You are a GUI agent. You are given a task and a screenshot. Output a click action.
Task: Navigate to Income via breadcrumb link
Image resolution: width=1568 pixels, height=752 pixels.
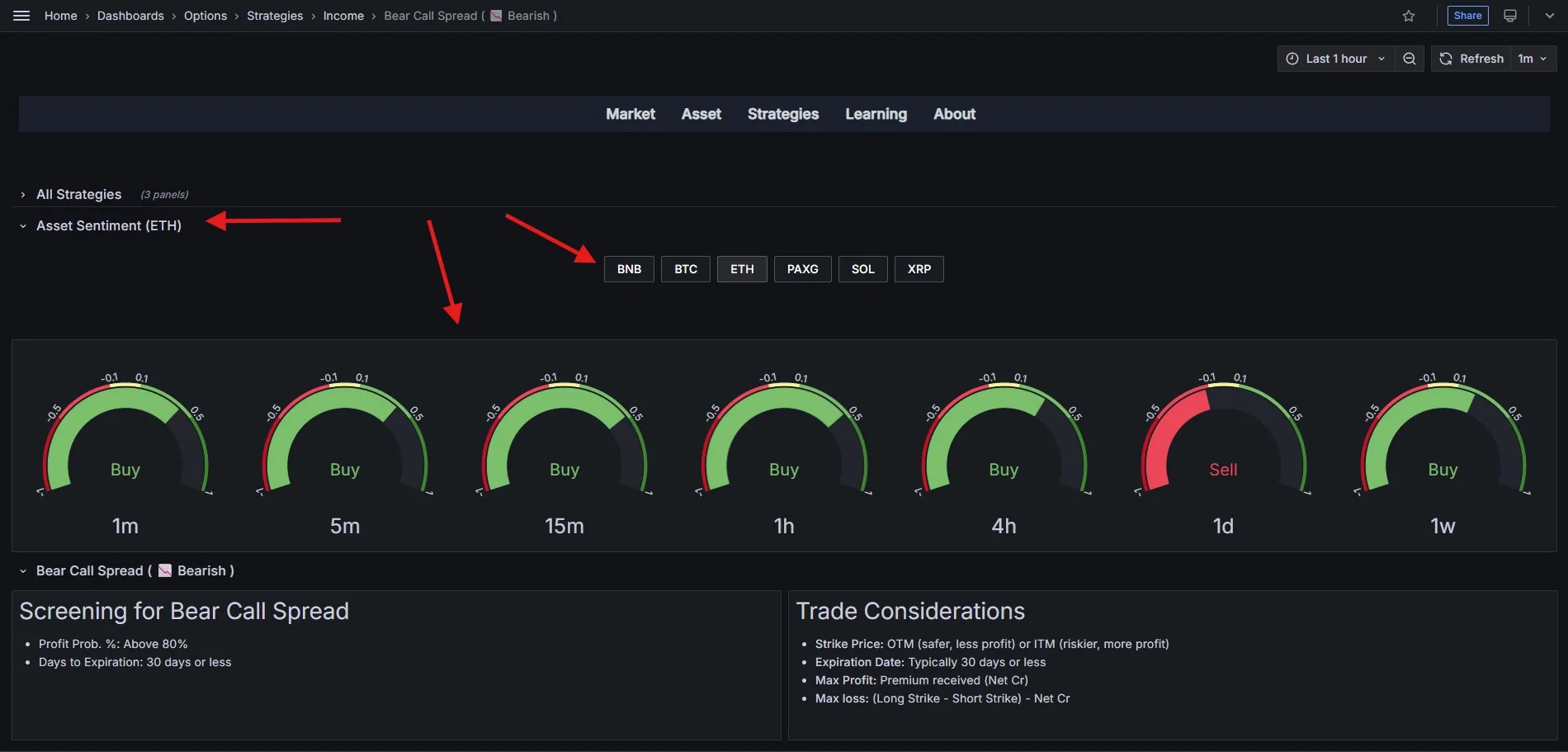click(x=343, y=16)
